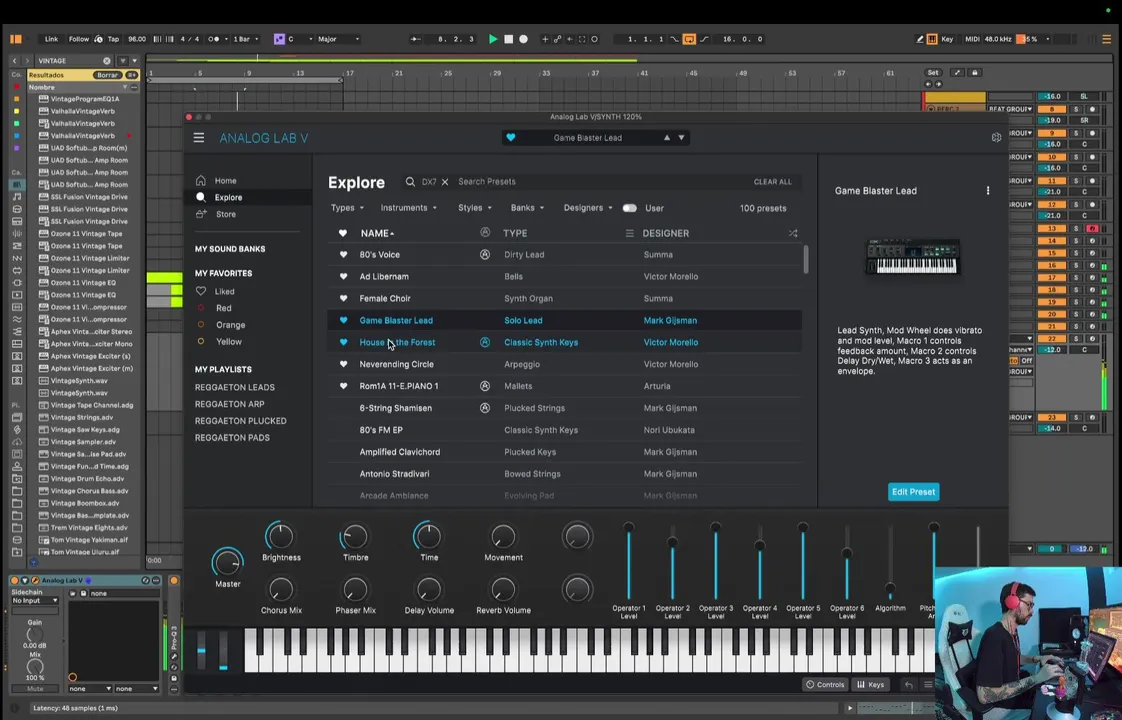This screenshot has width=1122, height=720.
Task: Clear the VINTAGE browser search field
Action: (107, 61)
